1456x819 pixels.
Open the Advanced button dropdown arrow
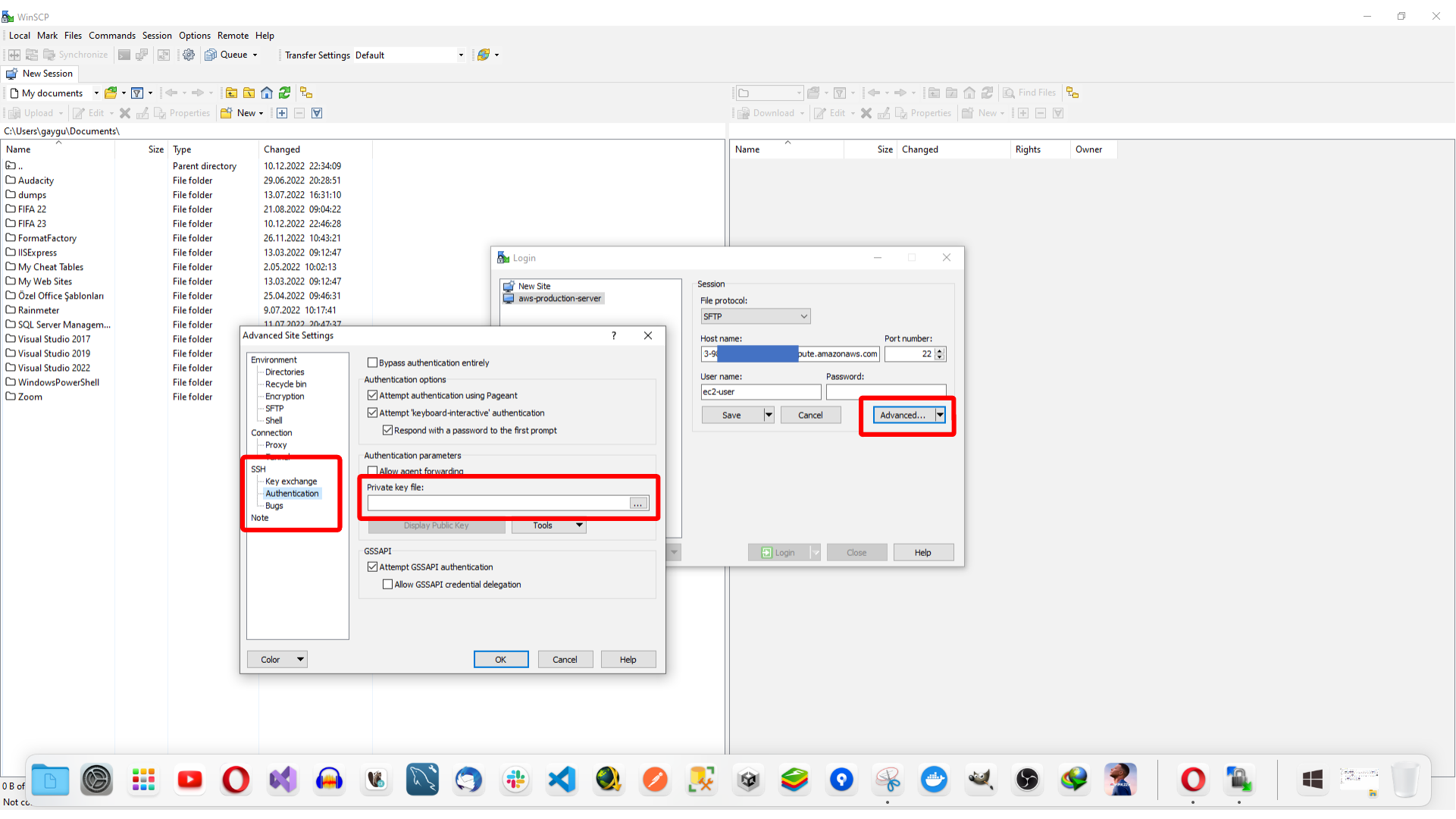click(x=940, y=416)
